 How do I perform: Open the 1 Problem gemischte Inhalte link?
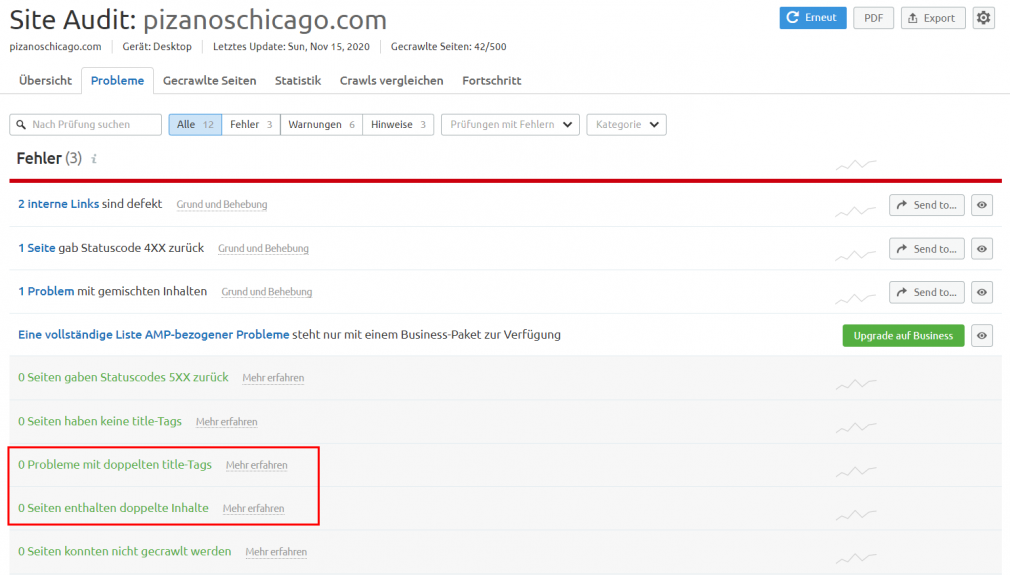[x=46, y=291]
